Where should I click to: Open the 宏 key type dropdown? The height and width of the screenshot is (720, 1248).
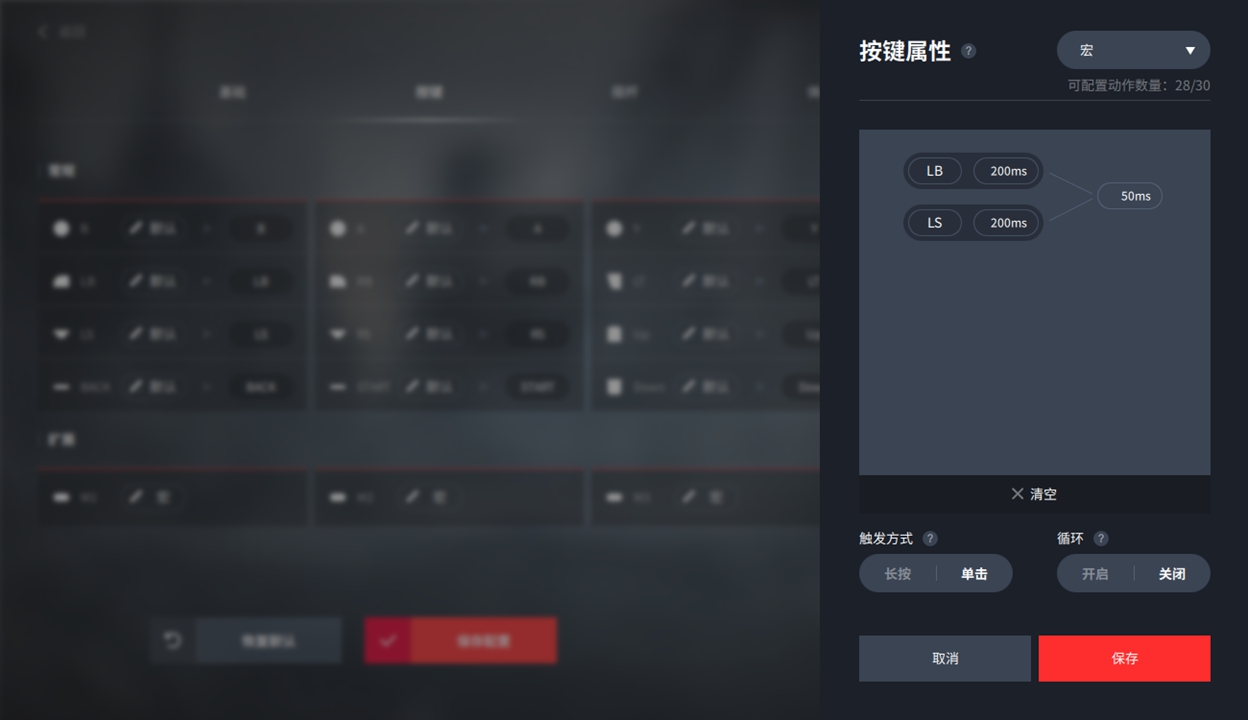[x=1133, y=50]
